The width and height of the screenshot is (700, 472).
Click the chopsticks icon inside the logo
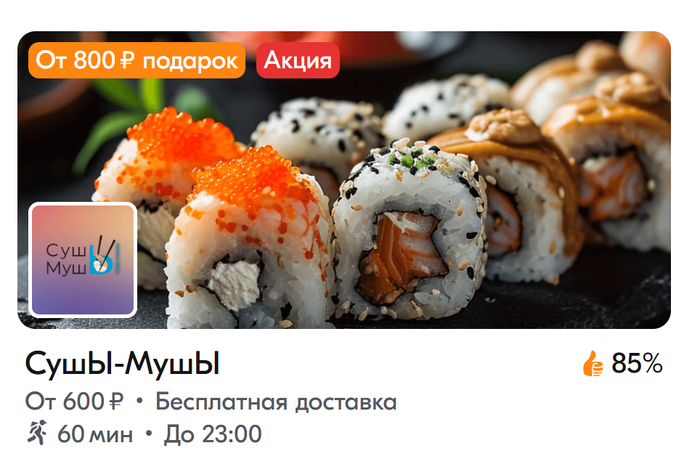pyautogui.click(x=105, y=255)
